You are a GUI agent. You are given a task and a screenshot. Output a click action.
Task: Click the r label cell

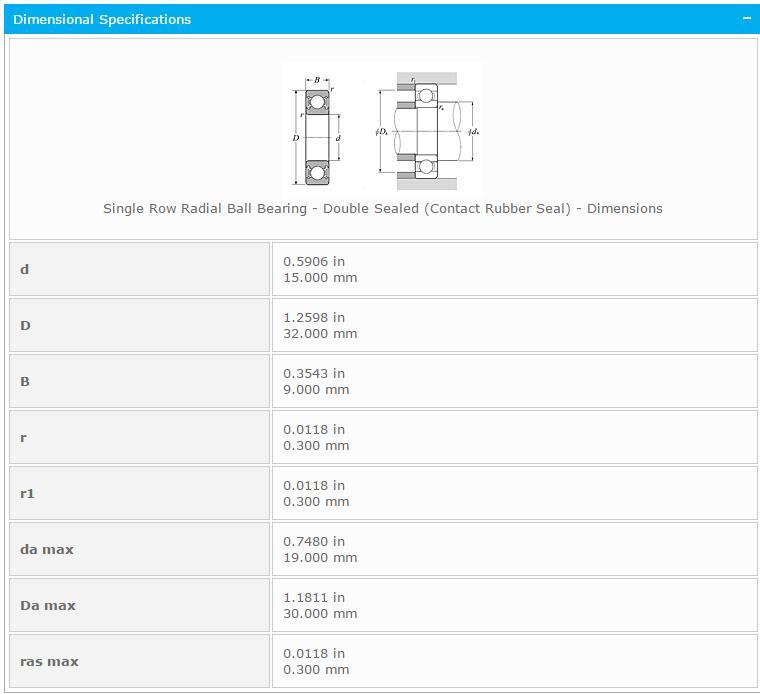[x=139, y=437]
